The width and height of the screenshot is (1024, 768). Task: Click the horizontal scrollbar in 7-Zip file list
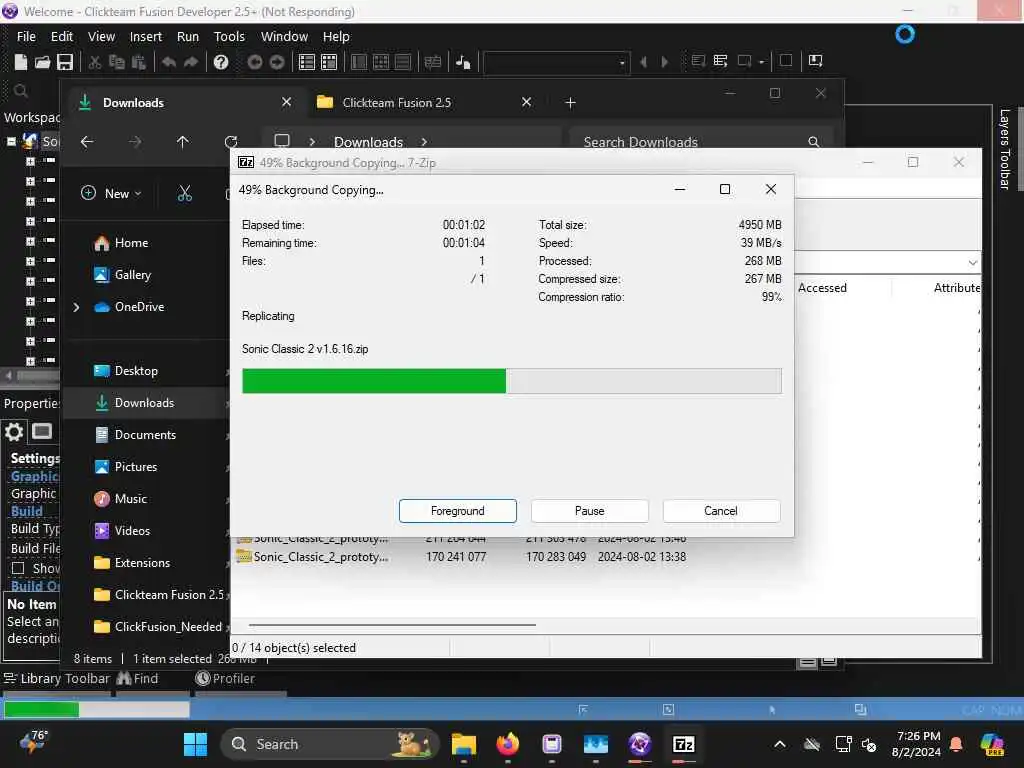392,625
